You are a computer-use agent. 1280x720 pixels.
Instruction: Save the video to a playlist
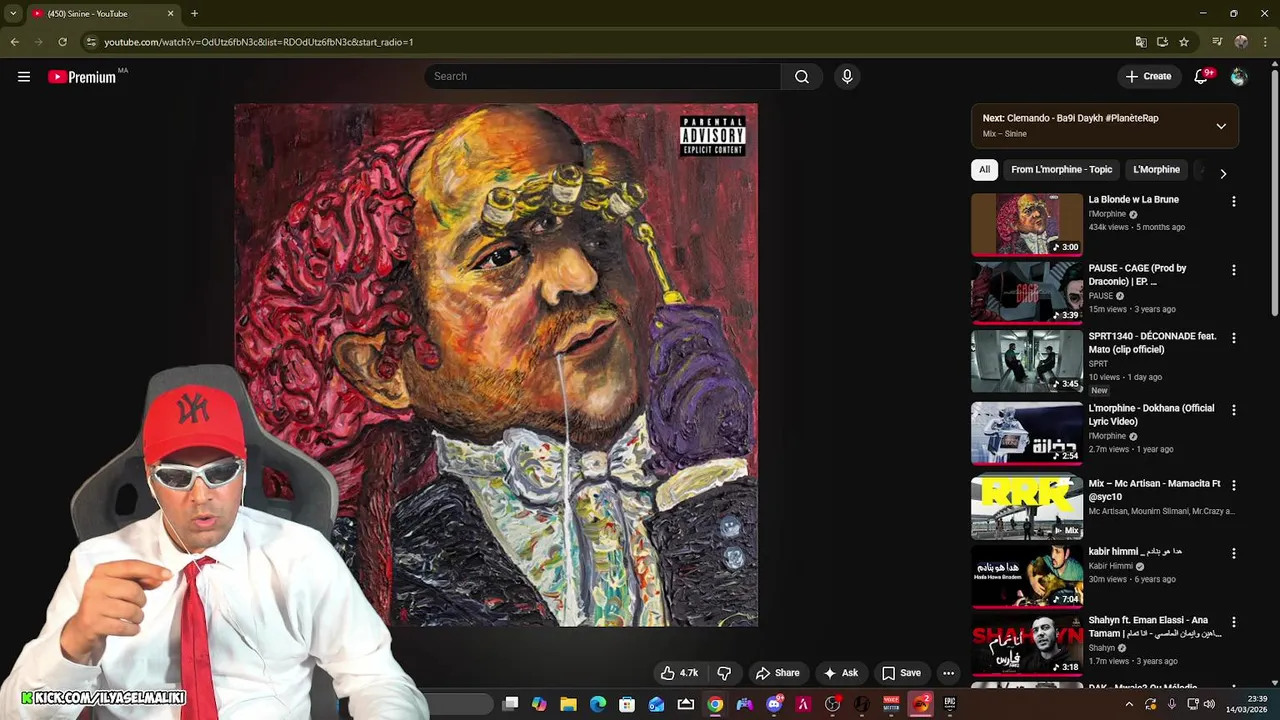pos(900,673)
